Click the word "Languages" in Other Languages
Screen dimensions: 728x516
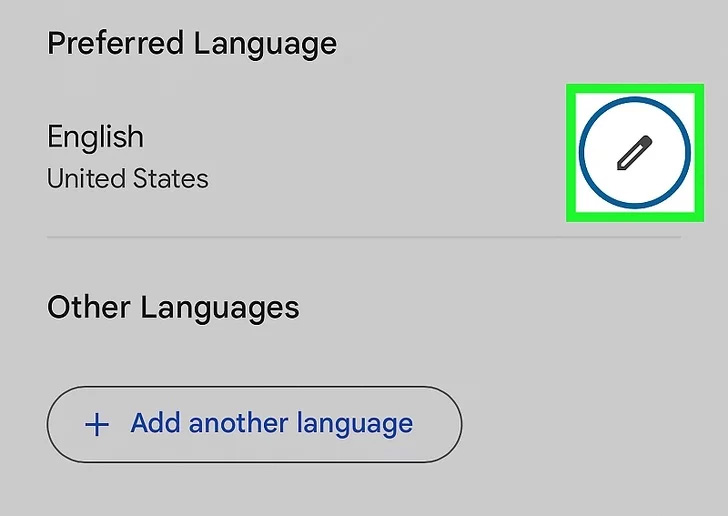click(x=221, y=307)
